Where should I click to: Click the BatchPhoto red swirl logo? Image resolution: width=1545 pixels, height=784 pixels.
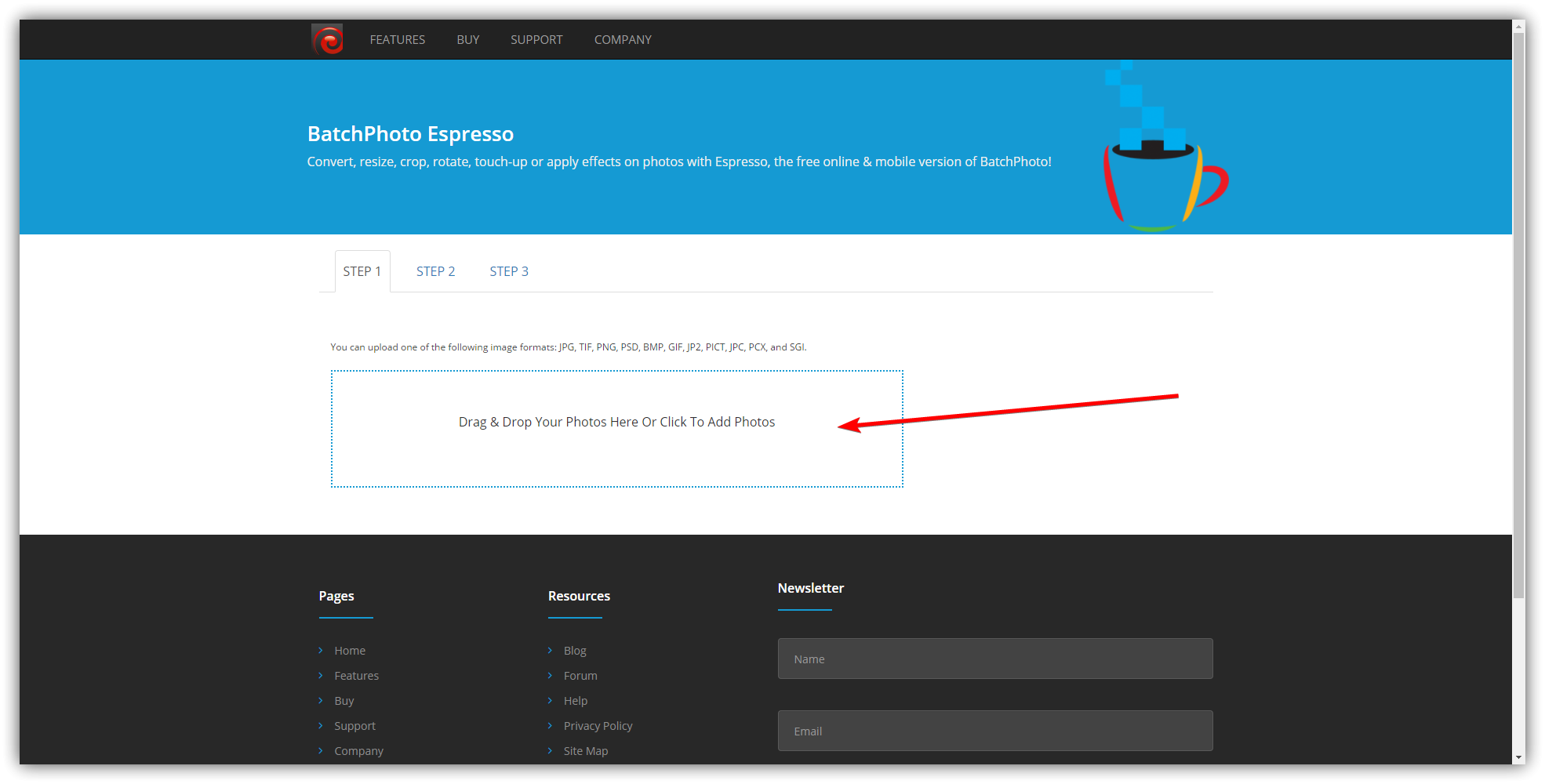327,39
